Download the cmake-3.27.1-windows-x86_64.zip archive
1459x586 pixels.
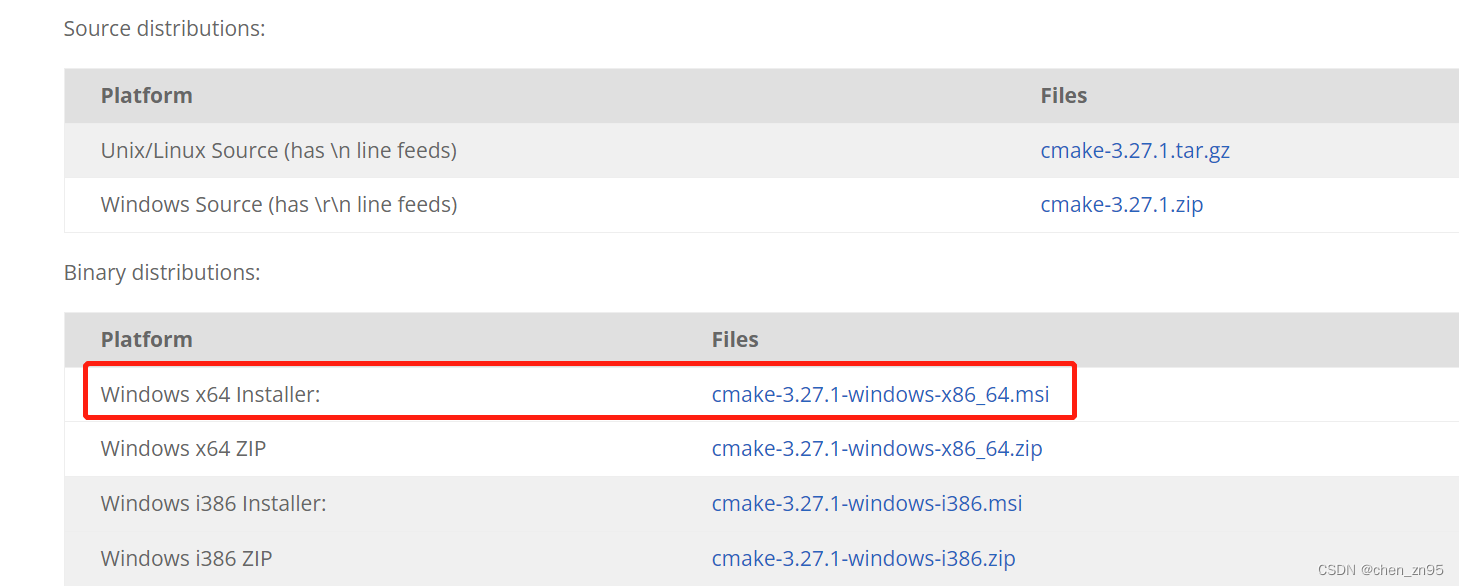pos(877,448)
